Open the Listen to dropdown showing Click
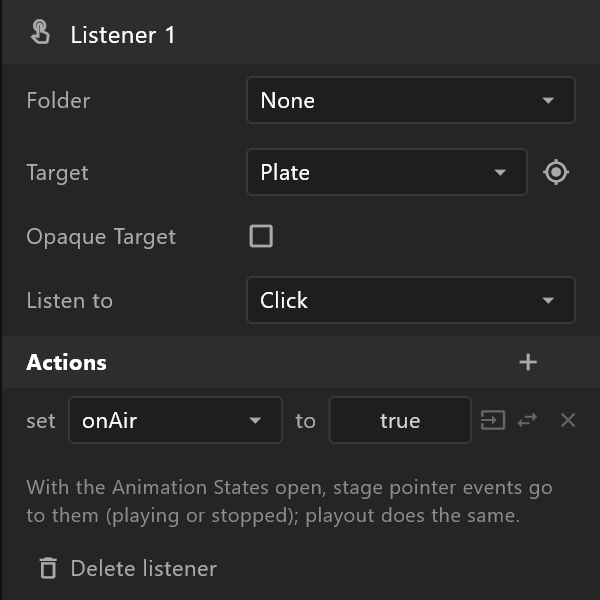 click(411, 300)
